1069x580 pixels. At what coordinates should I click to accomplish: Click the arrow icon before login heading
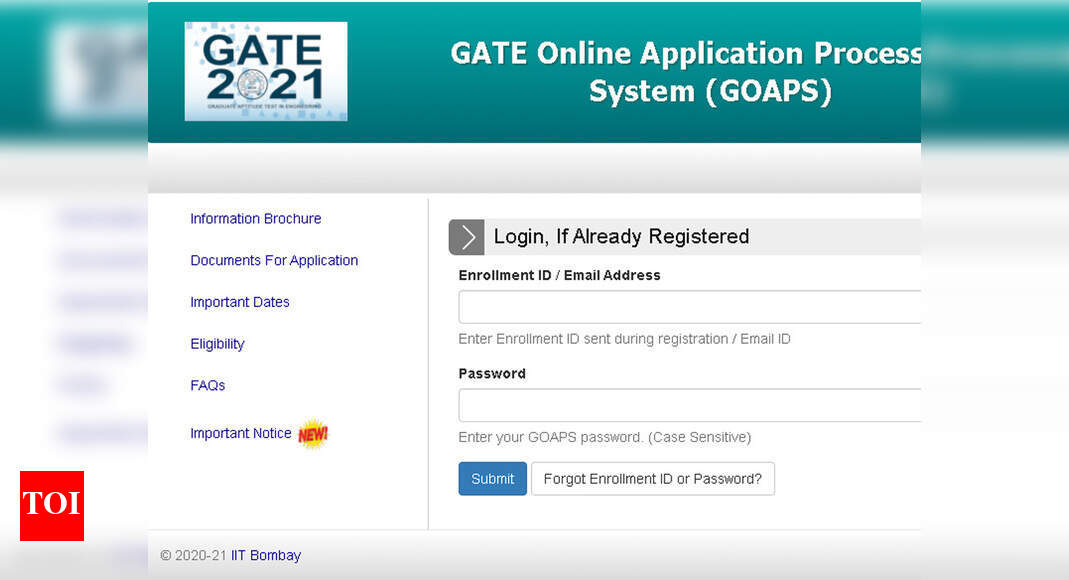coord(466,237)
